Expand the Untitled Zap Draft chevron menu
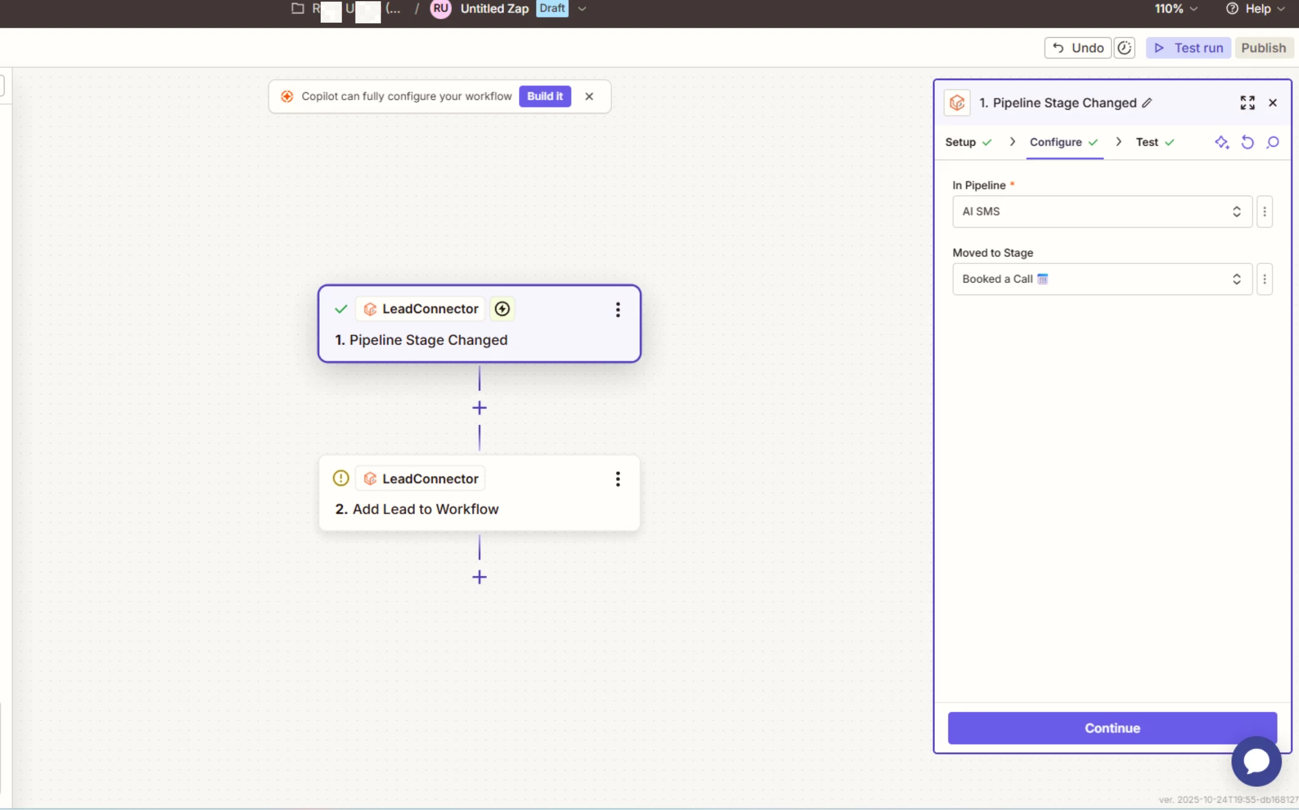This screenshot has width=1299, height=810. coord(582,9)
